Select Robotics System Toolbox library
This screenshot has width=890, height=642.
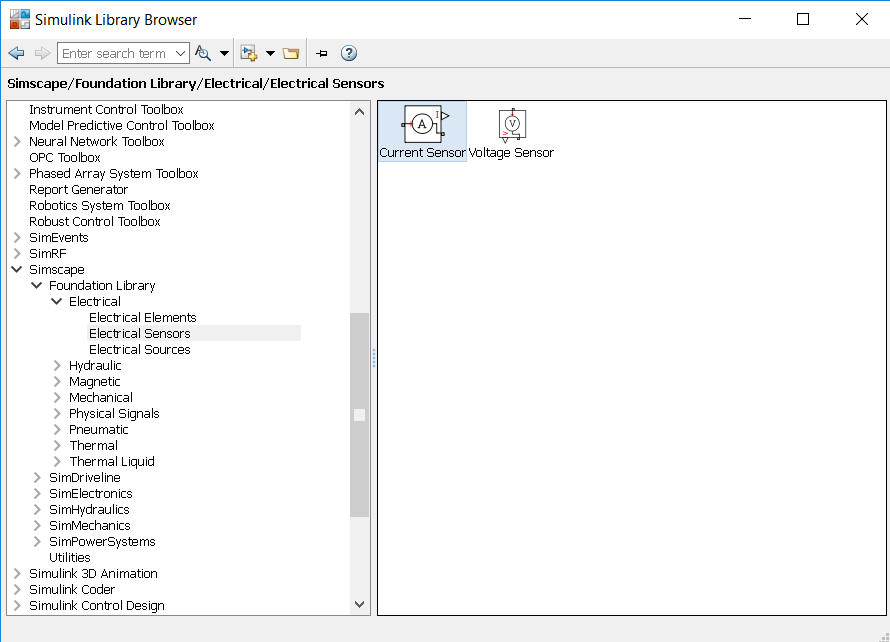click(99, 205)
